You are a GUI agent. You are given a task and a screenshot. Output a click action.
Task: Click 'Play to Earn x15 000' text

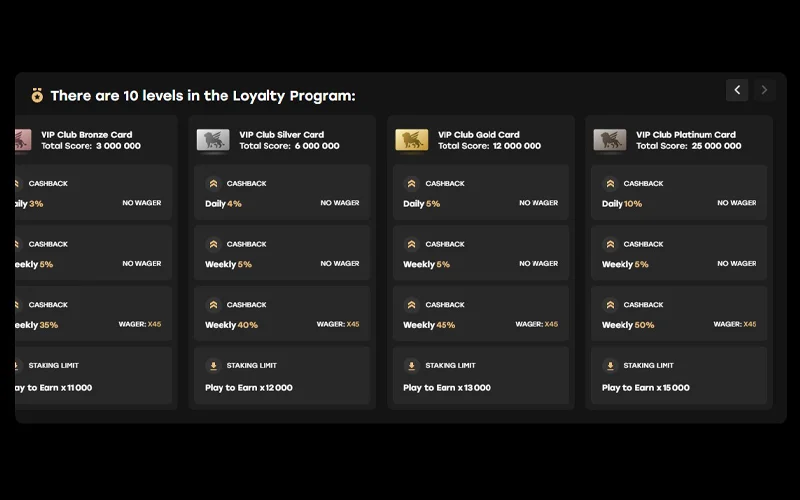(x=645, y=388)
